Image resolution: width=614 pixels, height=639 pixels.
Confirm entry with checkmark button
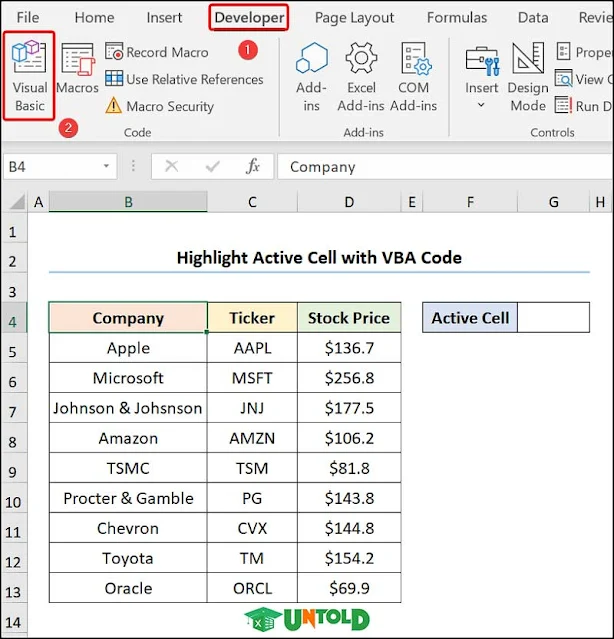tap(212, 166)
